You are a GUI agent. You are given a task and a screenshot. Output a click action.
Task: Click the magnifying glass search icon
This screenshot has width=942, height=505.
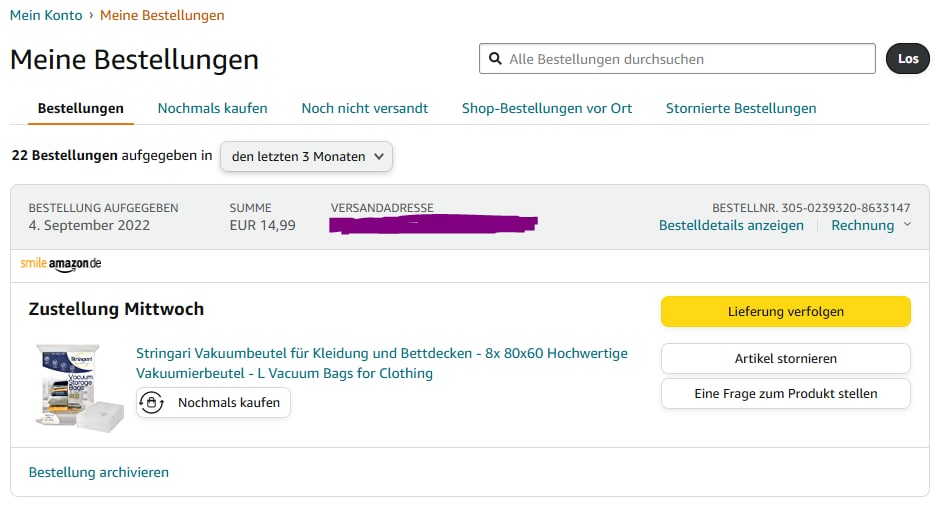coord(495,59)
